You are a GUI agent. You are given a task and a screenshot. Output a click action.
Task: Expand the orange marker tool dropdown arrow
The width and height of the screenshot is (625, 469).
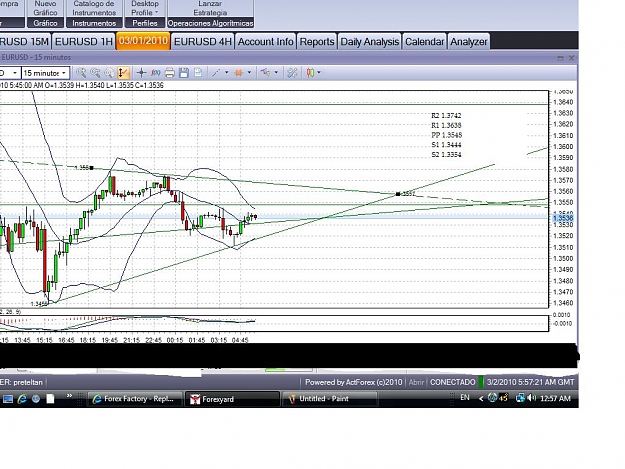(x=250, y=73)
